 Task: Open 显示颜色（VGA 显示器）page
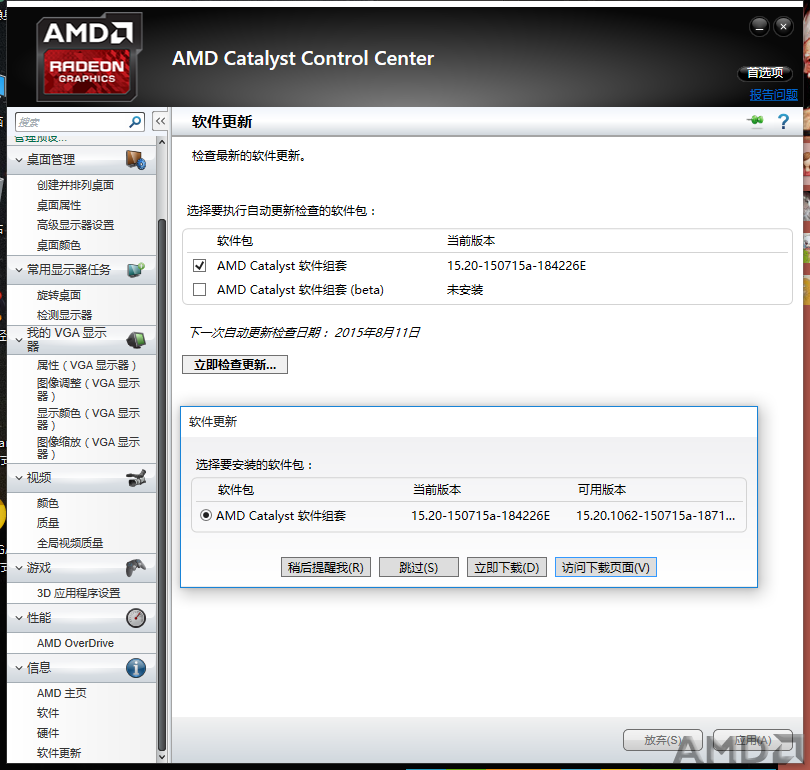(88, 419)
